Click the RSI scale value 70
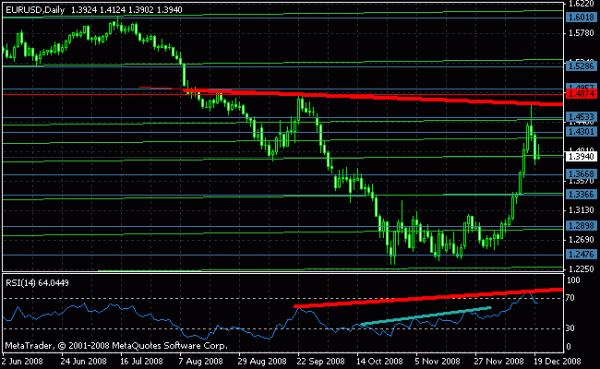Viewport: 600px width, 369px height. 570,298
